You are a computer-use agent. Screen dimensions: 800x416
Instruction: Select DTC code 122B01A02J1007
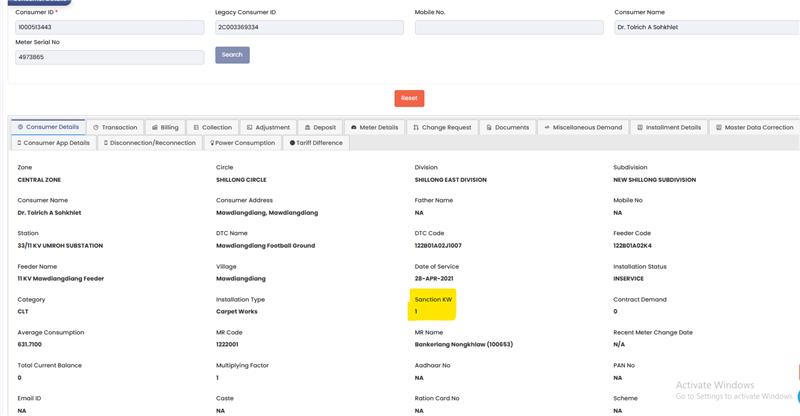tap(438, 246)
